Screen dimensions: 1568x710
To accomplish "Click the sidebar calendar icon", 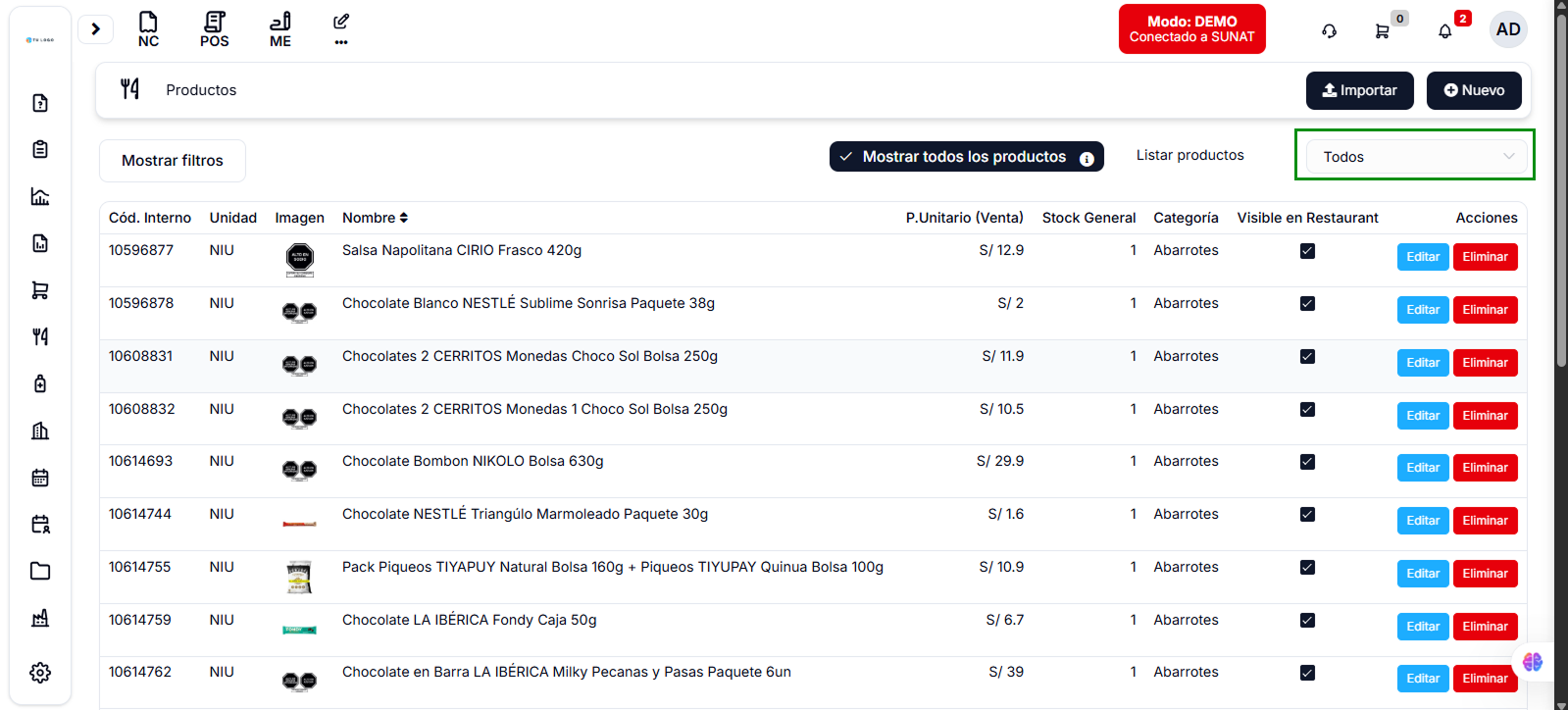I will [40, 478].
